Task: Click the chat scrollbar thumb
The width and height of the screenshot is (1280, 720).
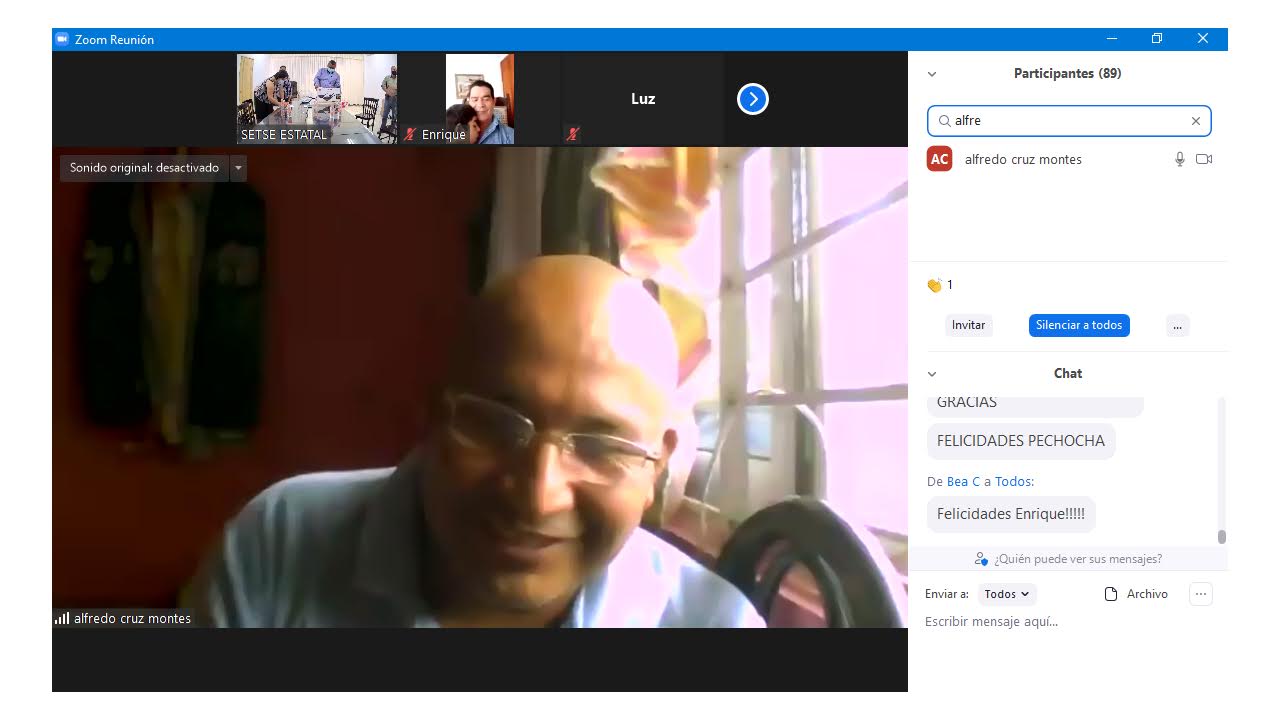Action: (1221, 537)
